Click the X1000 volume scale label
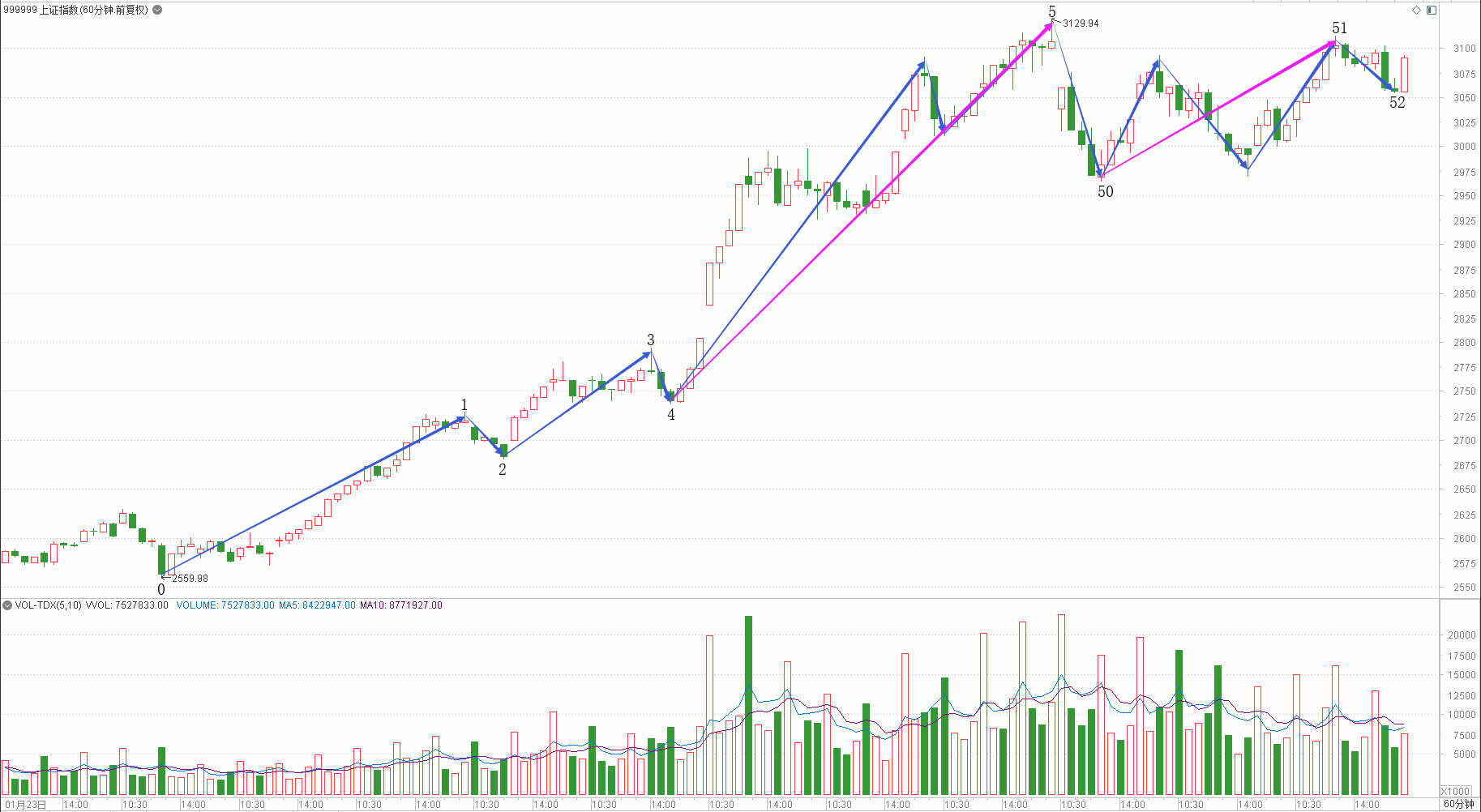This screenshot has width=1481, height=812. pos(1456,791)
